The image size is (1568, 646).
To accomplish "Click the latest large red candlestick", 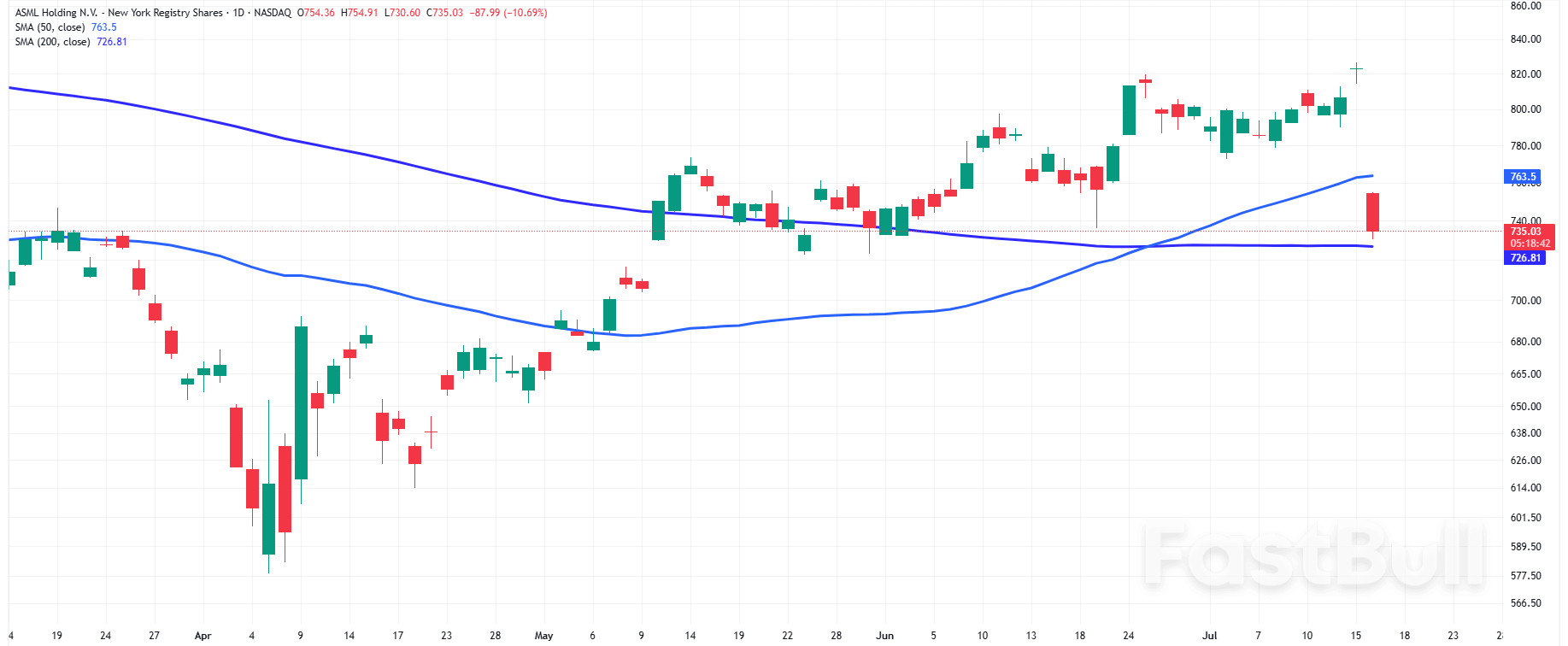I will 1372,212.
